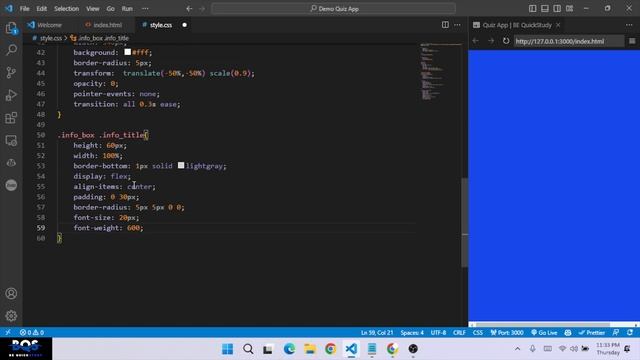Open editor more actions ellipsis

458,25
